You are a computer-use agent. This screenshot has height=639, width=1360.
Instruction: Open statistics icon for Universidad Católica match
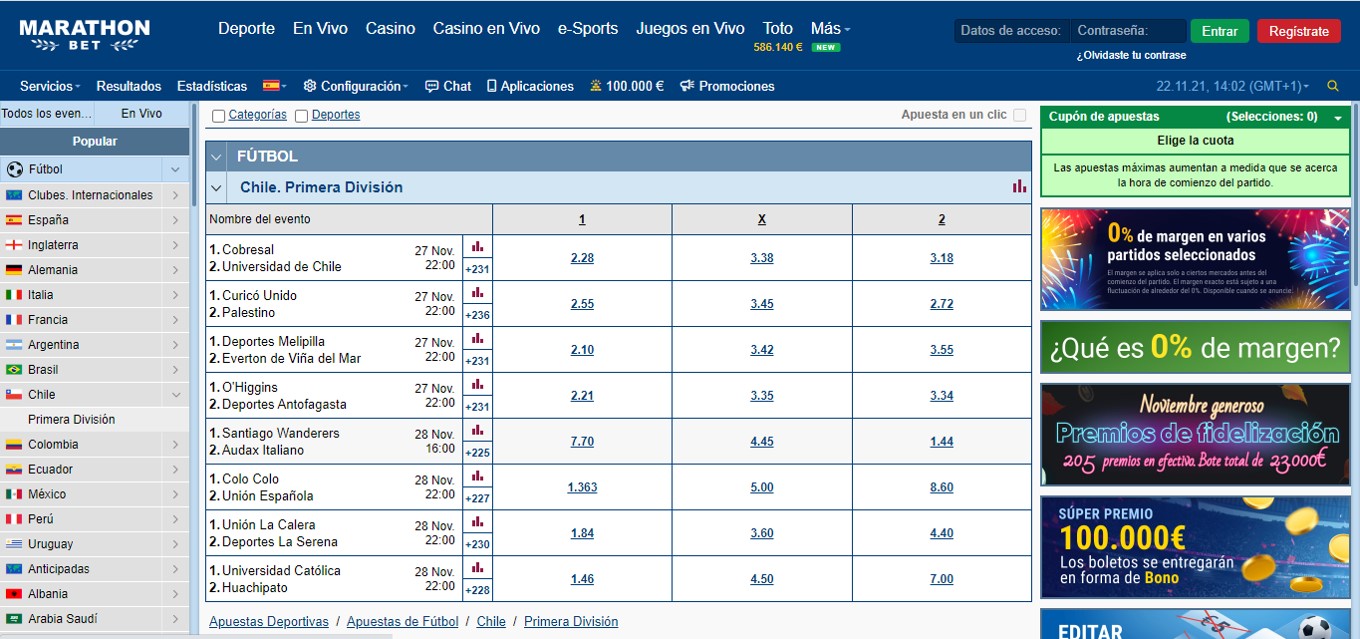[x=477, y=568]
